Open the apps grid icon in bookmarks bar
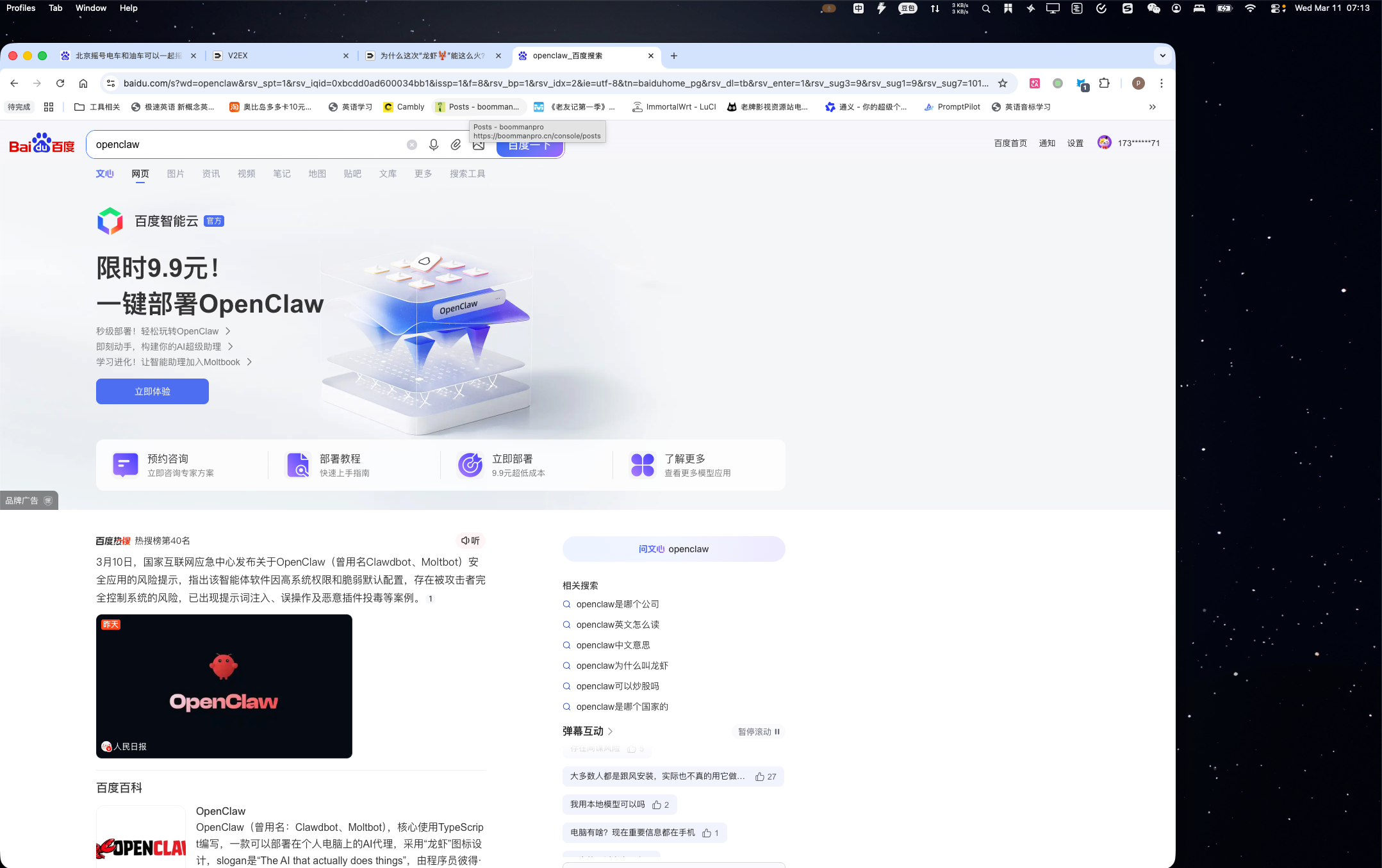Screen dimensions: 1382x868 pos(49,107)
